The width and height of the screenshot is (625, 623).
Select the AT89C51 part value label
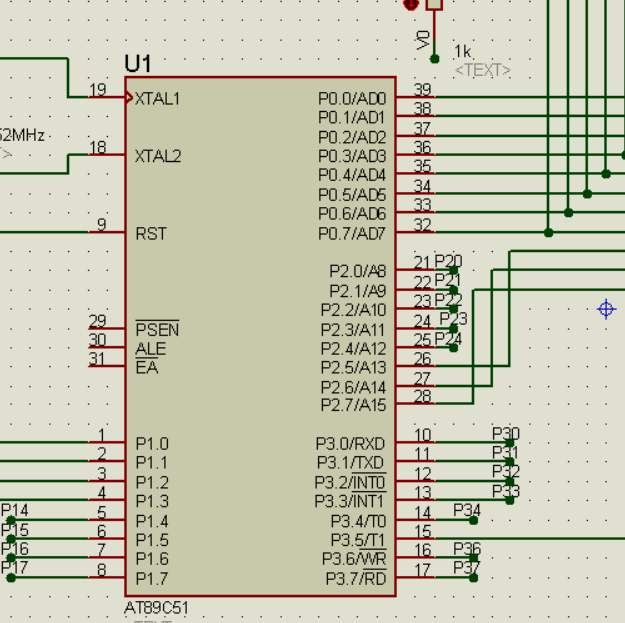point(156,608)
